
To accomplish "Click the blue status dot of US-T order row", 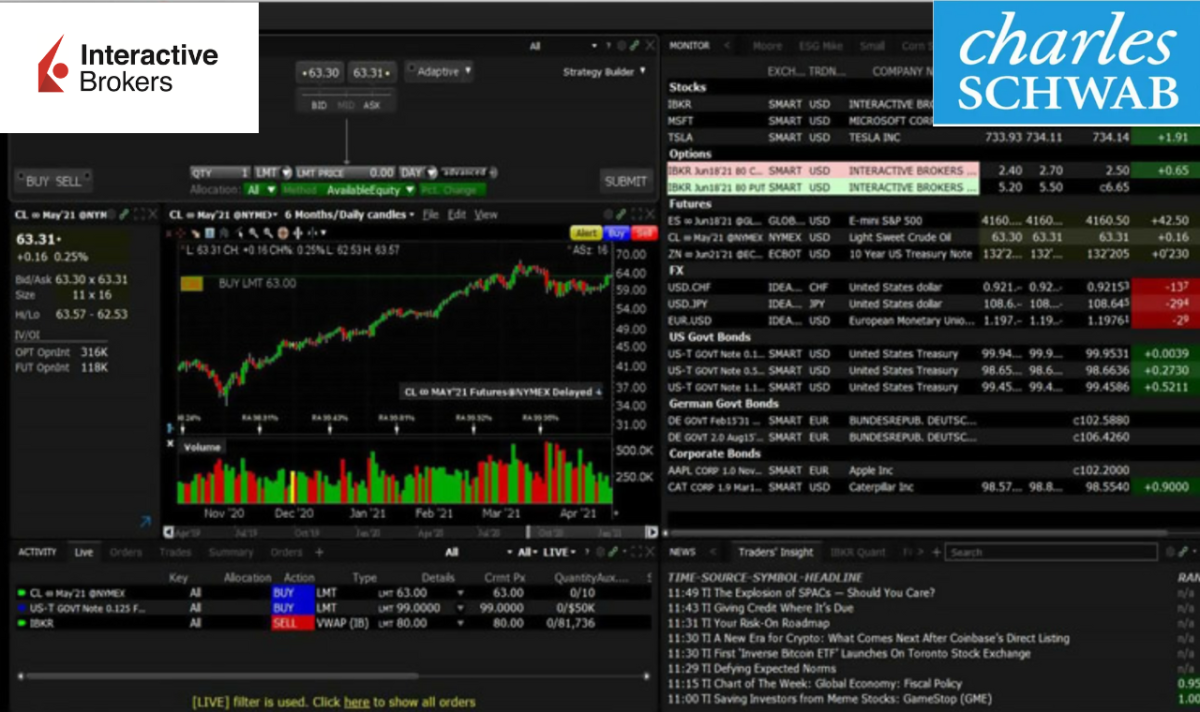I will [x=22, y=608].
